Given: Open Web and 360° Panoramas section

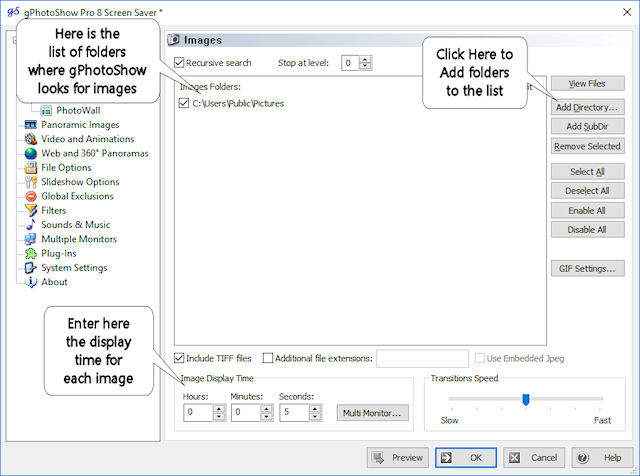Looking at the screenshot, I should (95, 153).
